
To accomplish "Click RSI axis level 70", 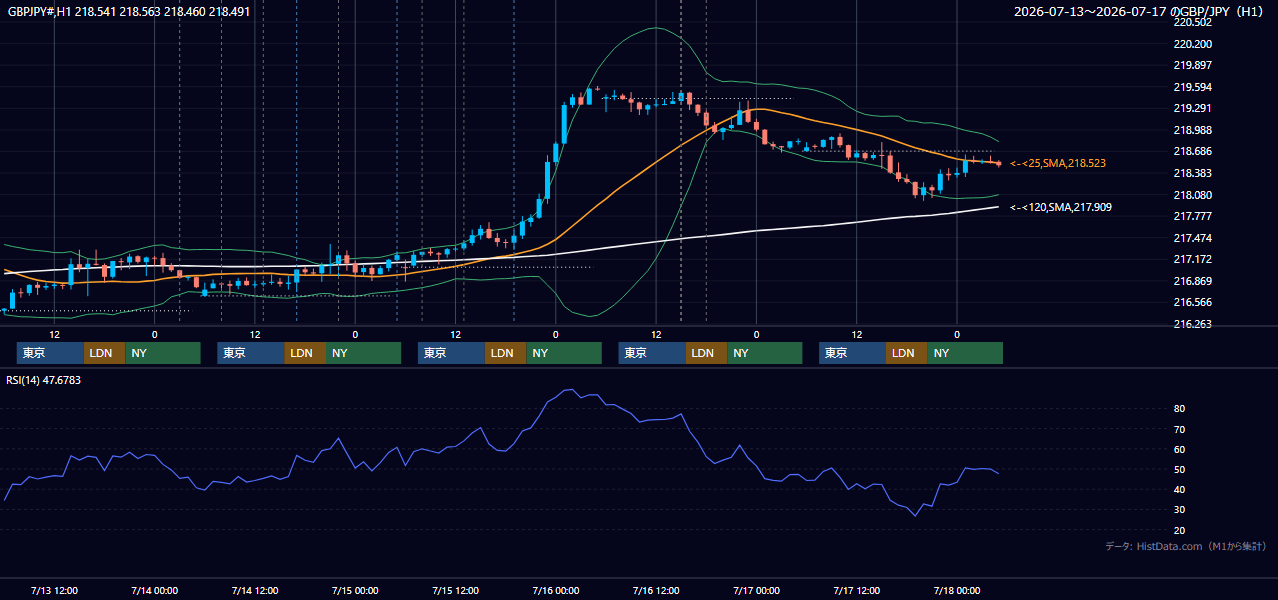I will 1180,429.
